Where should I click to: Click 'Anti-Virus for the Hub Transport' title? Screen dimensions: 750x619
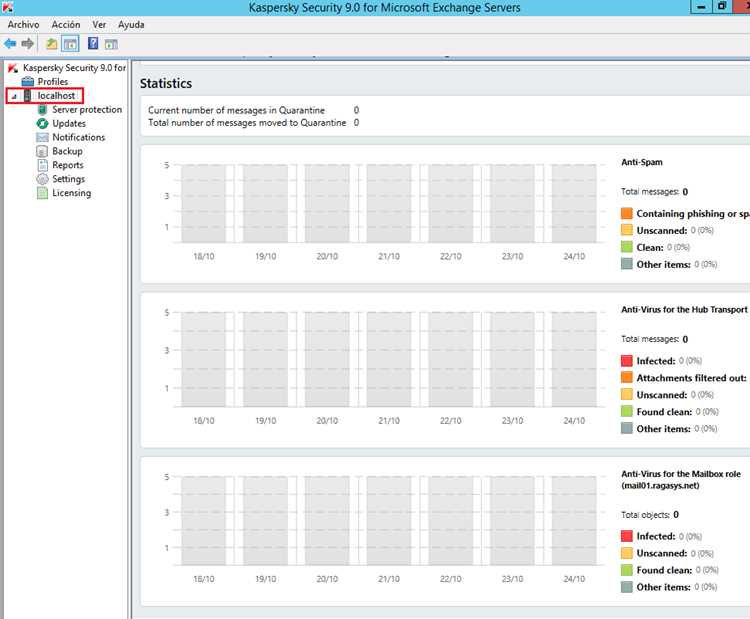(684, 310)
